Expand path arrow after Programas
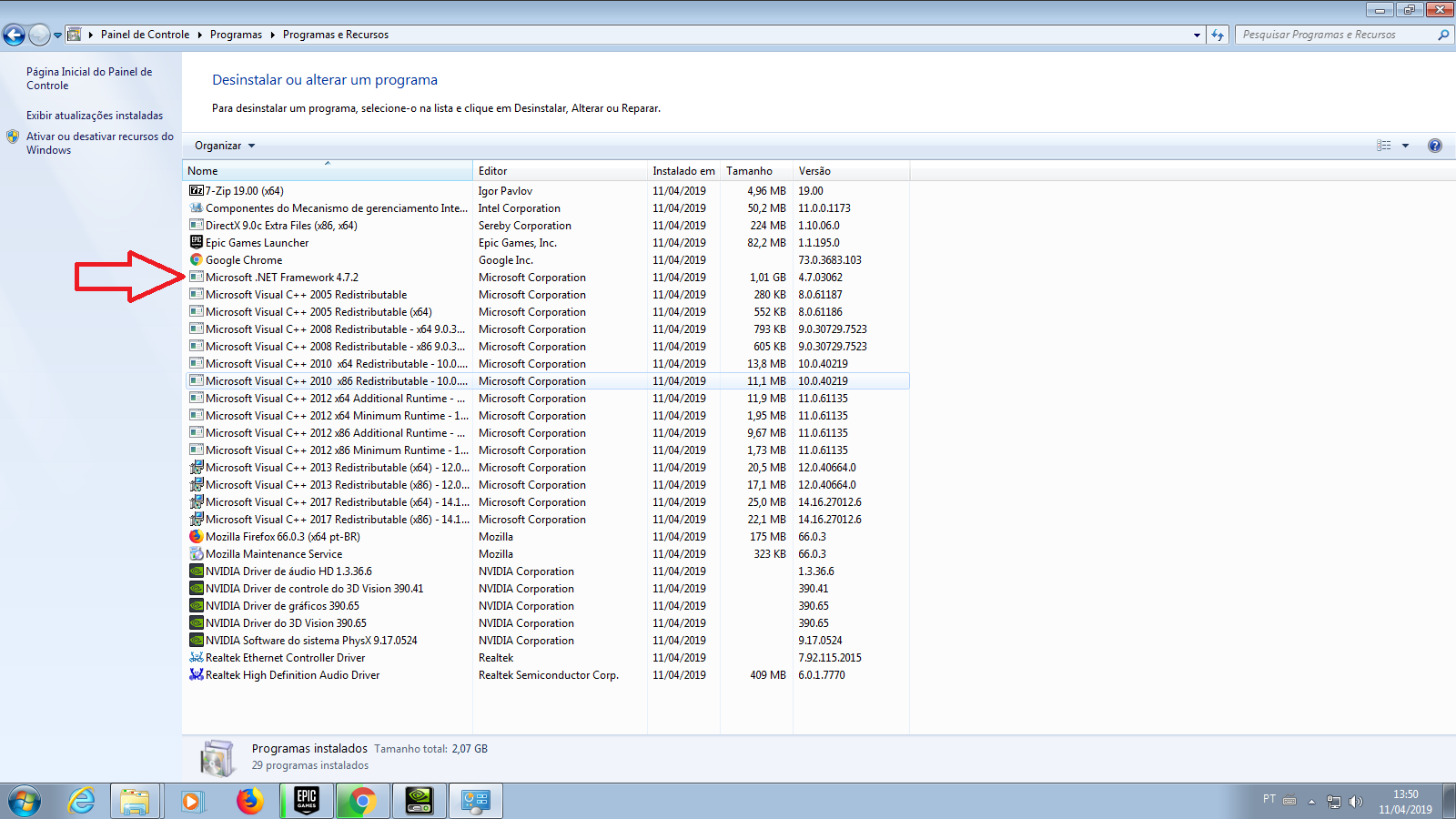 [x=272, y=35]
